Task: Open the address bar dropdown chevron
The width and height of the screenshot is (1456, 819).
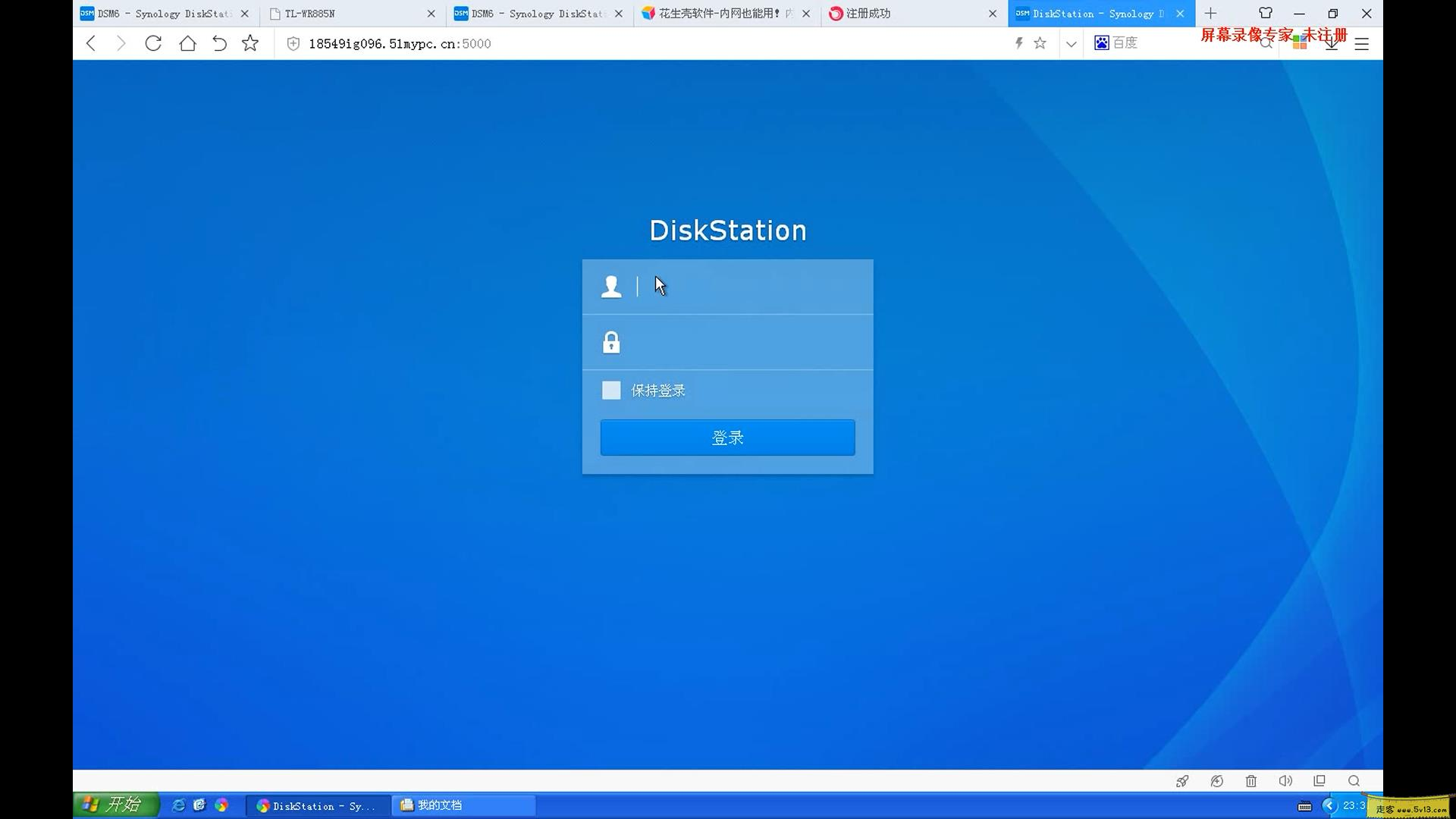Action: tap(1071, 44)
